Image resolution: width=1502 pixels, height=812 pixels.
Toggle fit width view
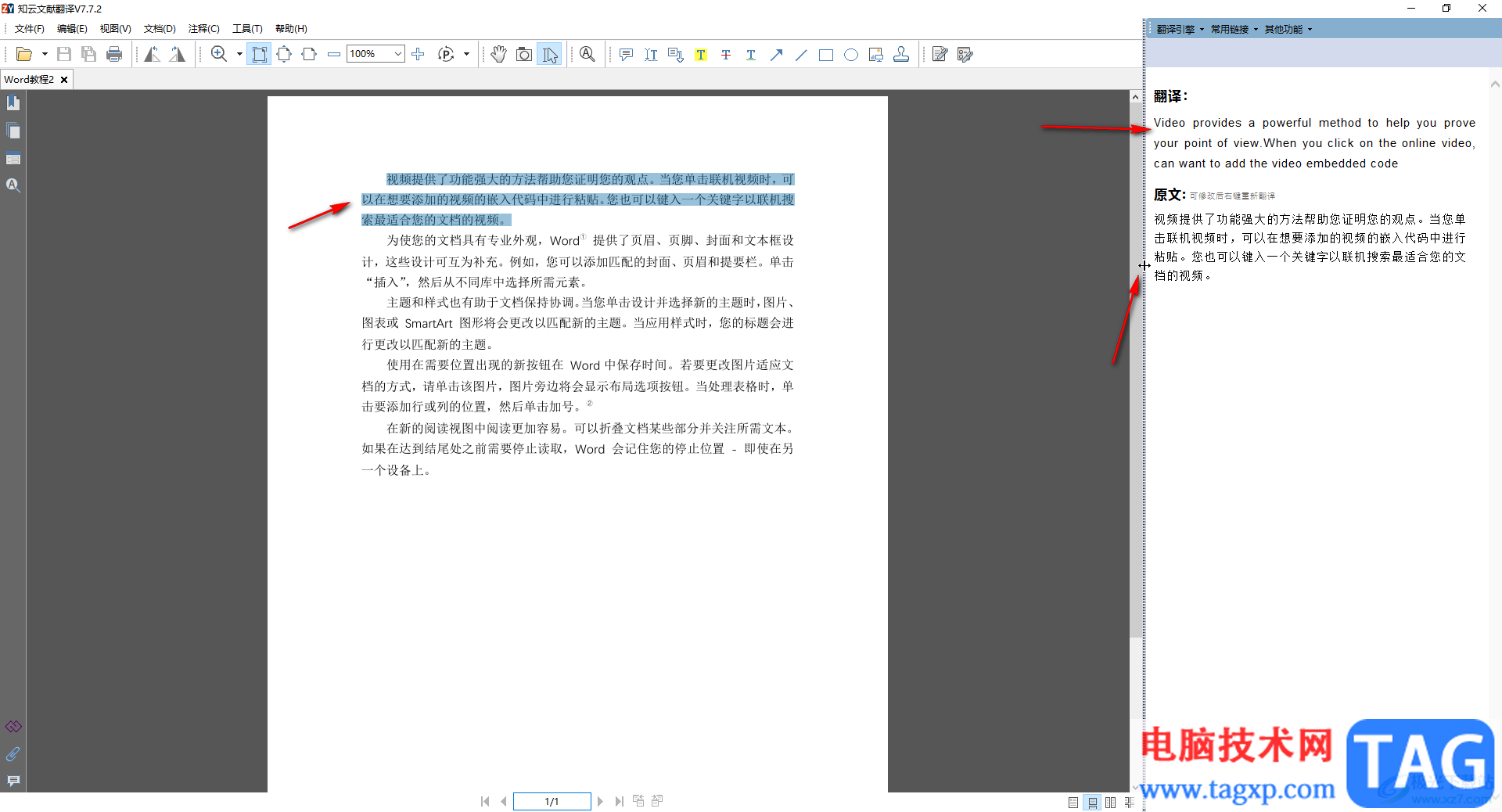click(309, 54)
